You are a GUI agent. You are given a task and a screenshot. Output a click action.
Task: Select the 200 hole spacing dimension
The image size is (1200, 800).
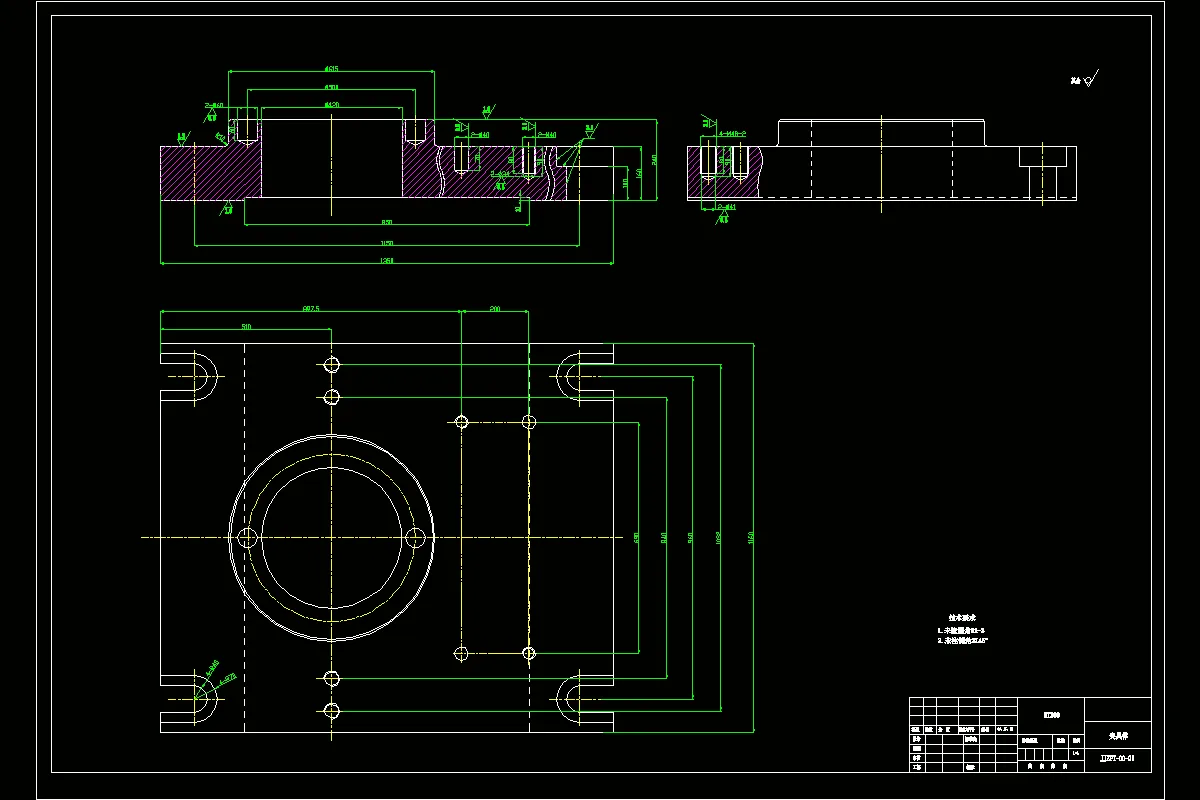(x=494, y=309)
